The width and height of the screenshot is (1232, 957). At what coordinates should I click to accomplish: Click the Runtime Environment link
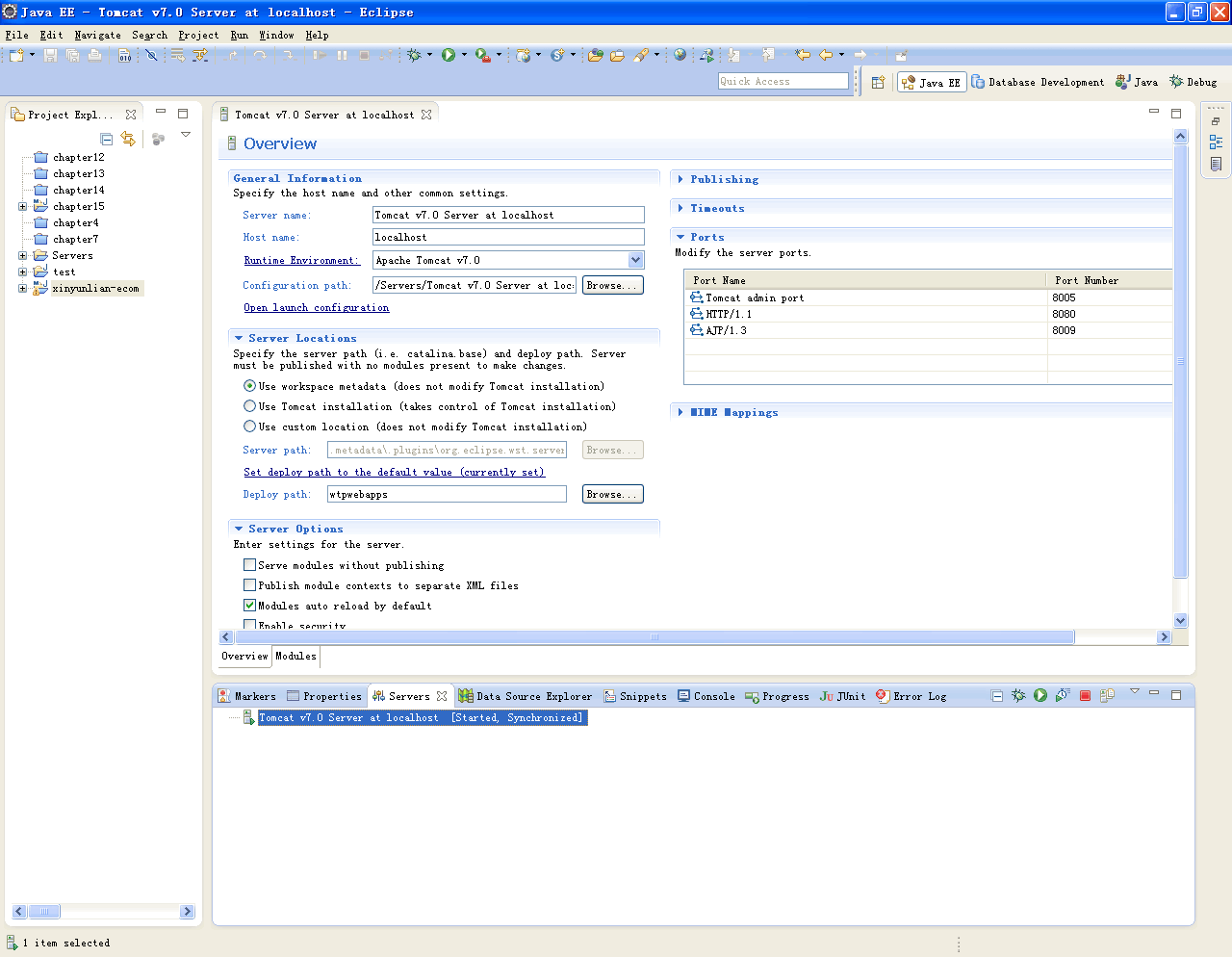(x=301, y=260)
